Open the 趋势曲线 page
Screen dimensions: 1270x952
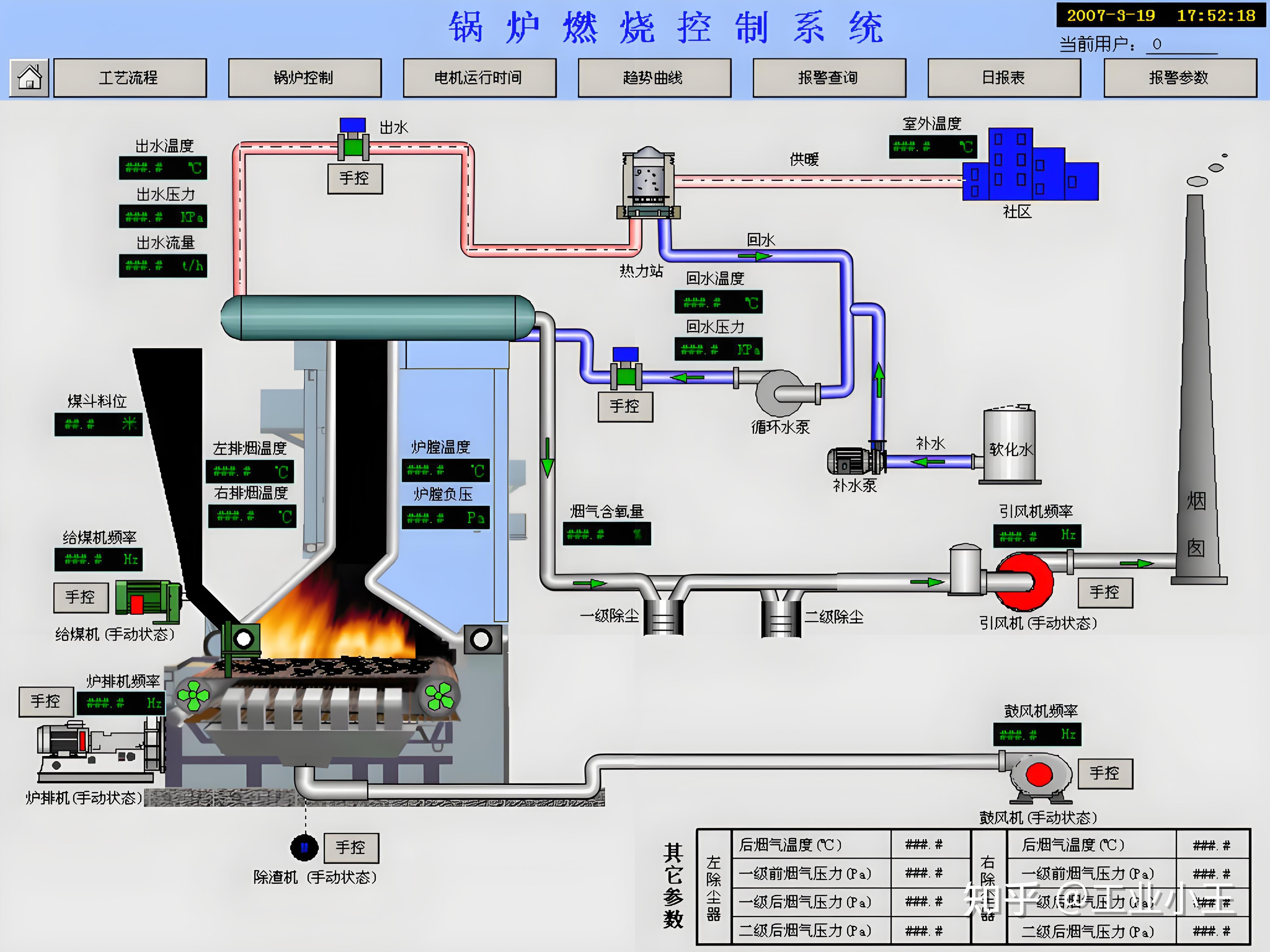tap(655, 77)
